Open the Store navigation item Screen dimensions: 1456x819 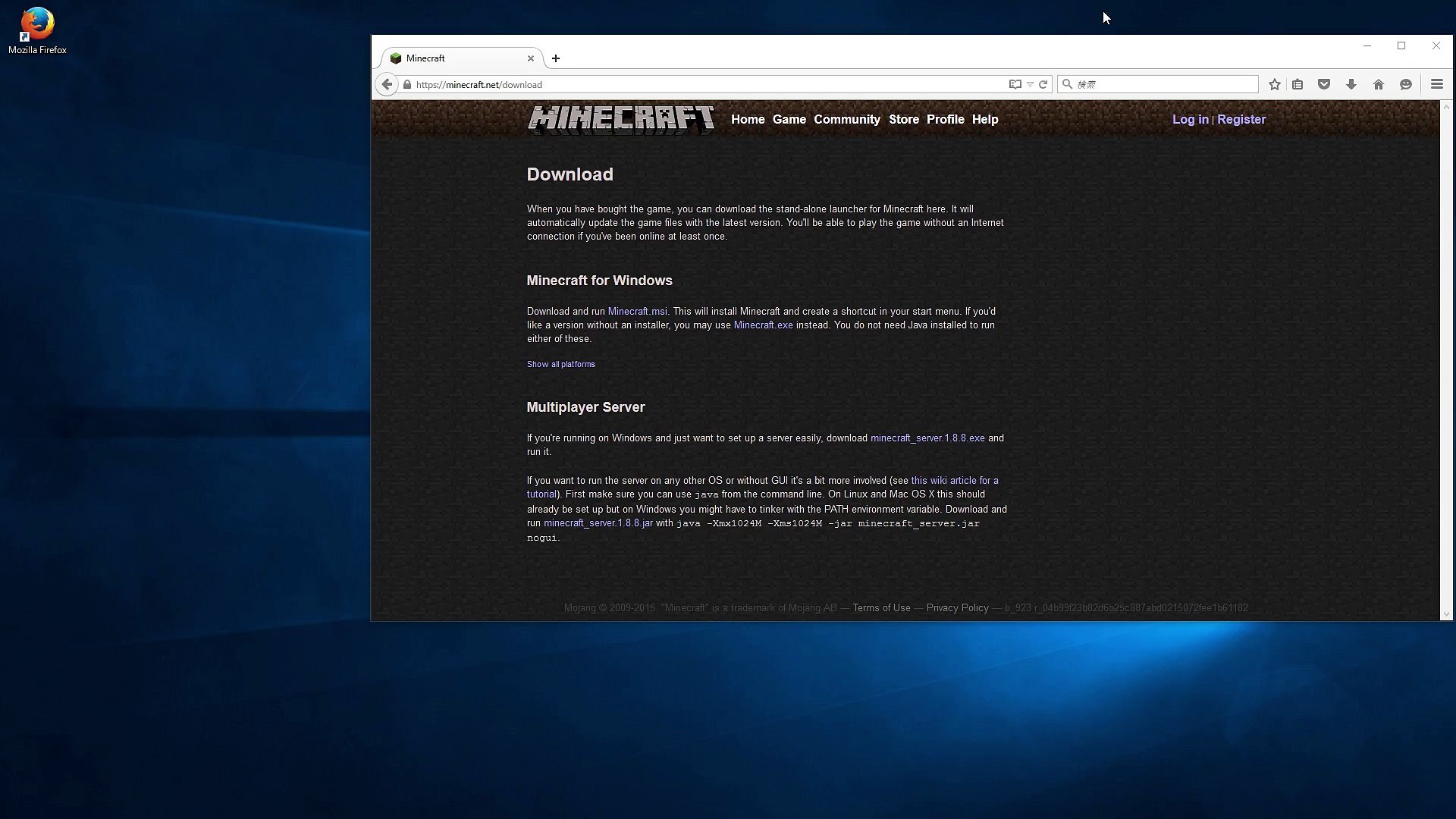[904, 120]
